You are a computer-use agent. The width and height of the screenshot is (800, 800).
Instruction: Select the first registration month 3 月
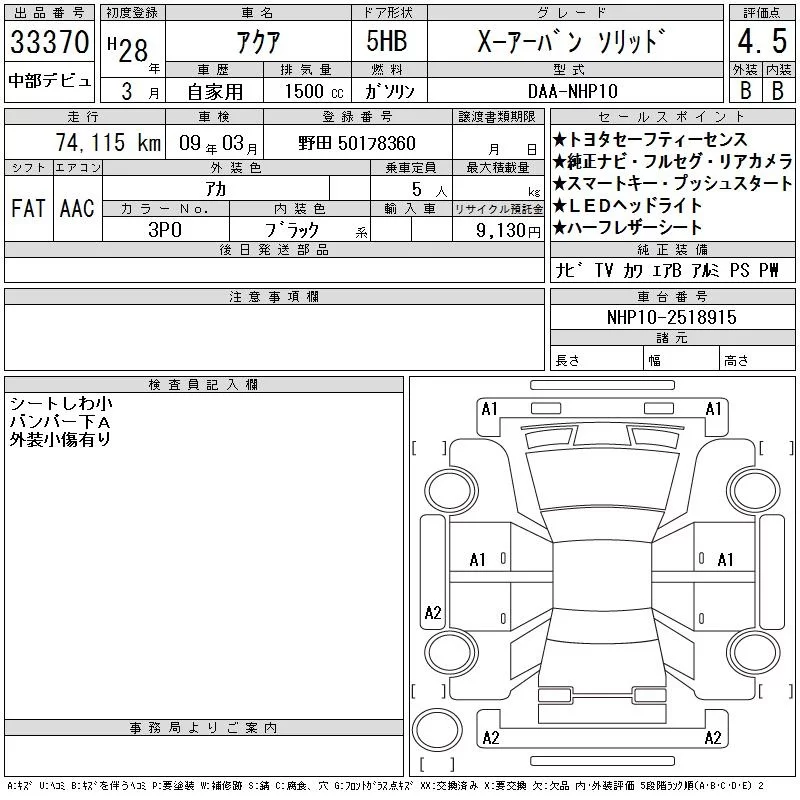140,91
